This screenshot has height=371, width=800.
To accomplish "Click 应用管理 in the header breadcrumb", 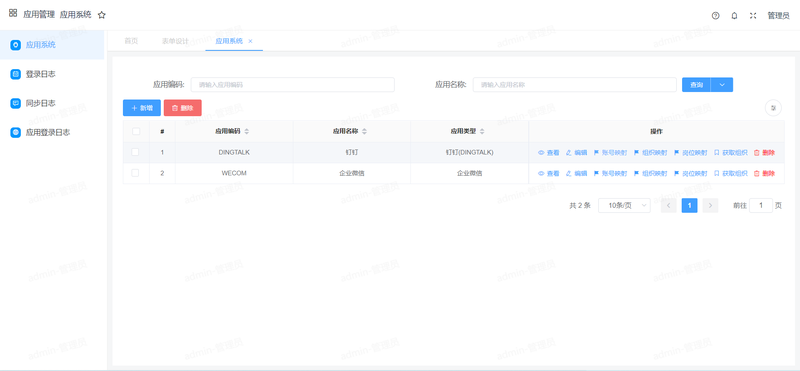I will point(39,15).
